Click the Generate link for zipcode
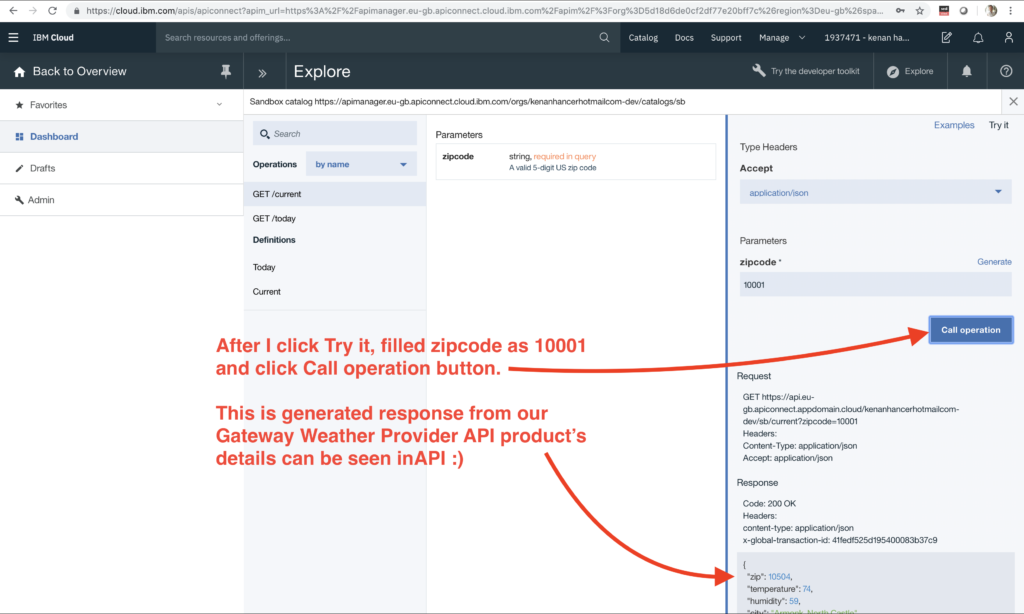The image size is (1024, 614). click(x=994, y=261)
